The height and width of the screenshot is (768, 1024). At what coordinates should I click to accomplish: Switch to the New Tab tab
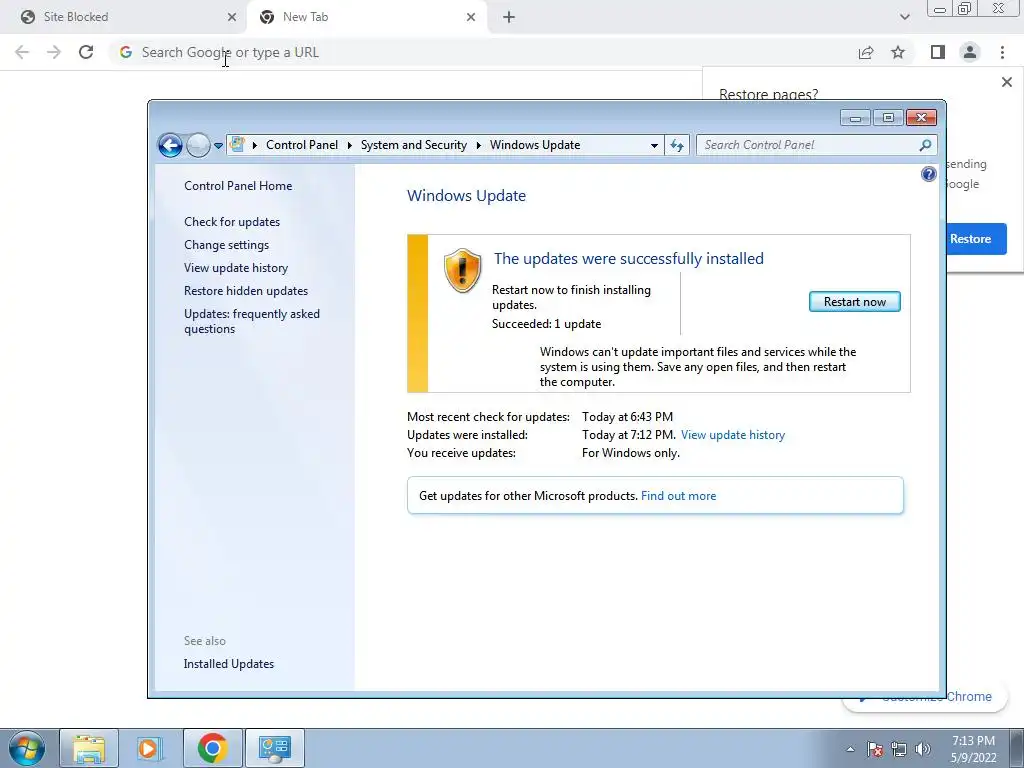[366, 17]
